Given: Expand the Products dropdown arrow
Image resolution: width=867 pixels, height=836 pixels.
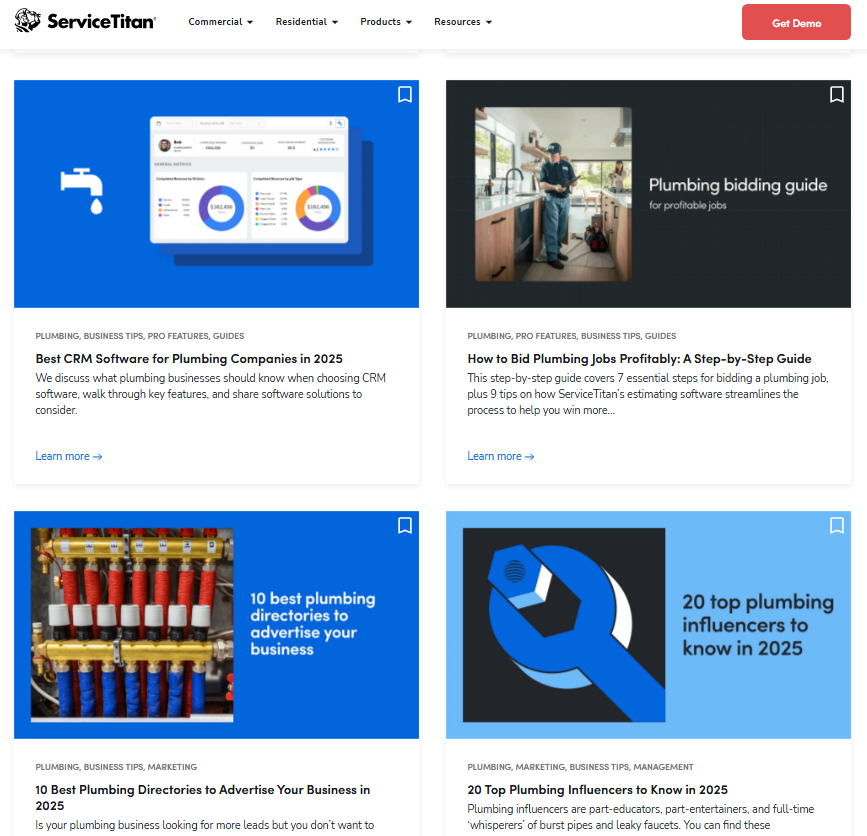Looking at the screenshot, I should (x=409, y=22).
